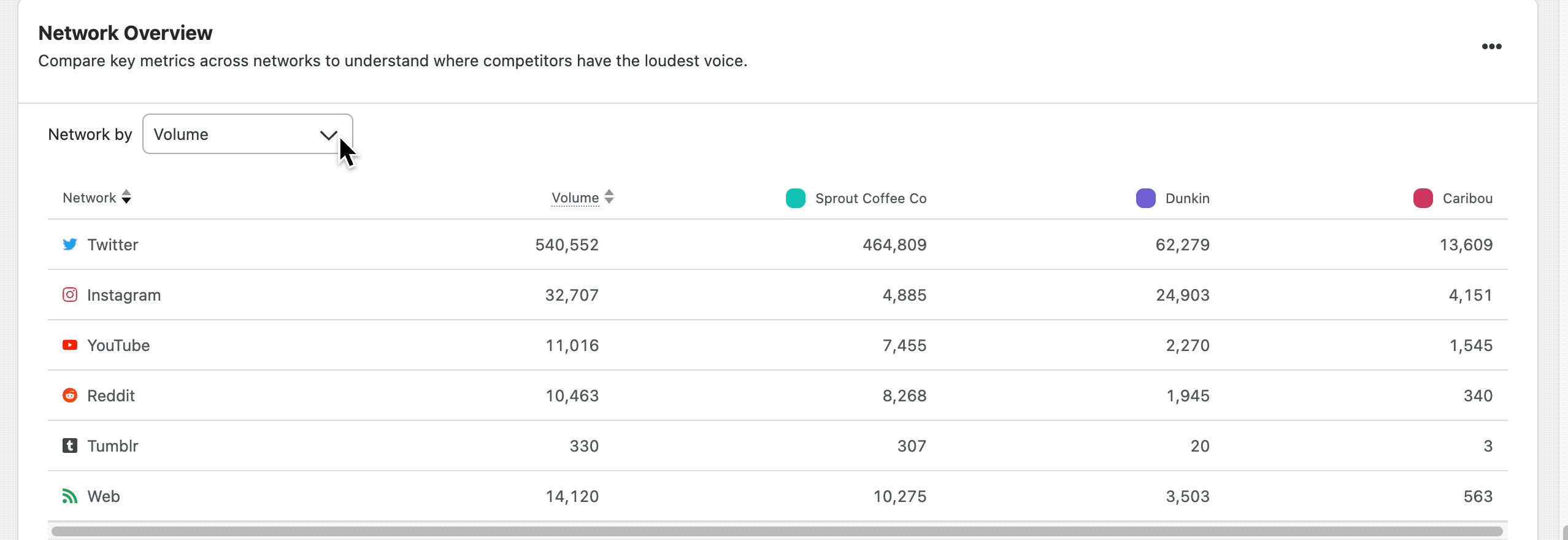Select the Twitter row label
This screenshot has width=1568, height=540.
tap(113, 245)
